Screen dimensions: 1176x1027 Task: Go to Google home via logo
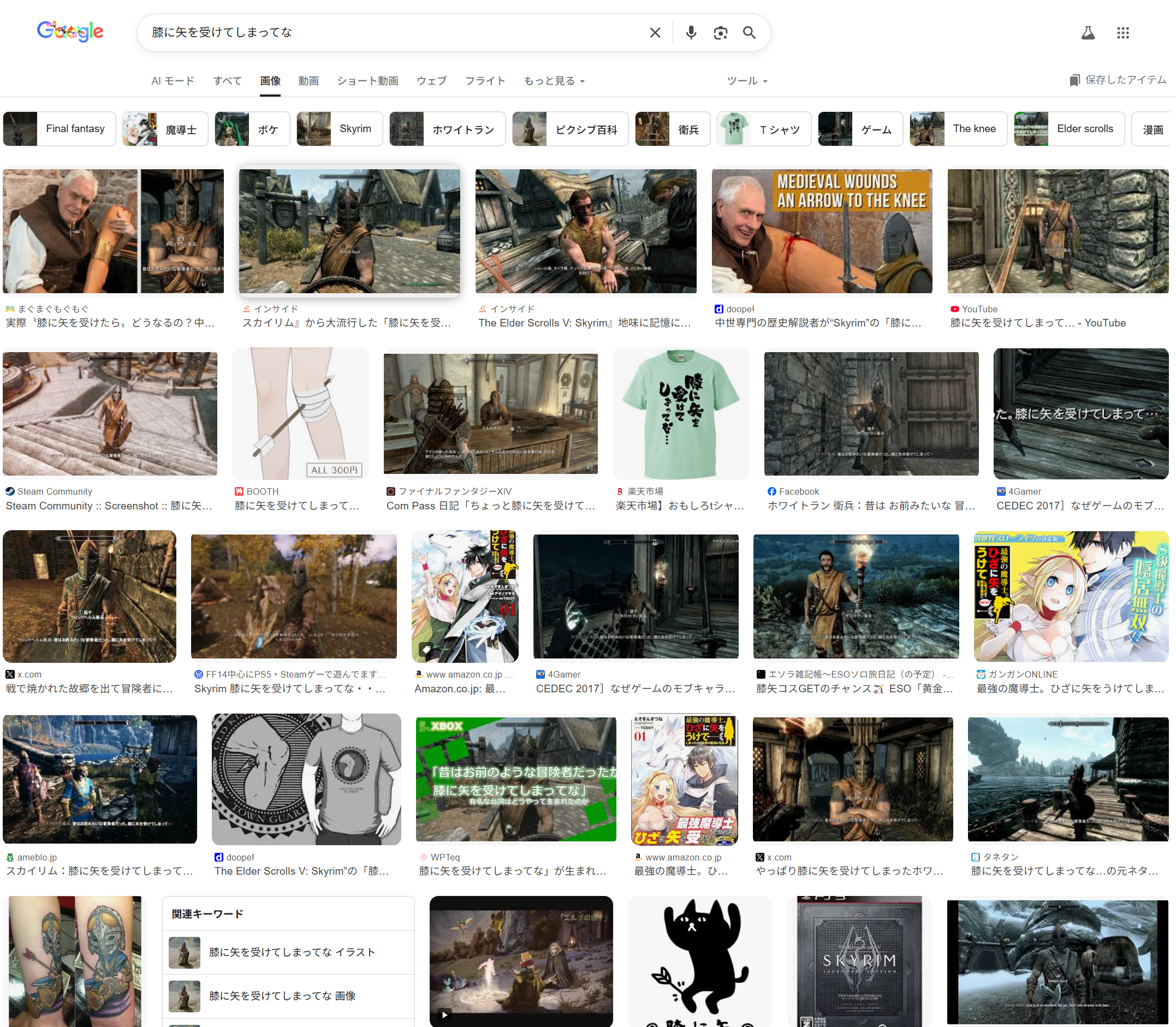pos(70,32)
